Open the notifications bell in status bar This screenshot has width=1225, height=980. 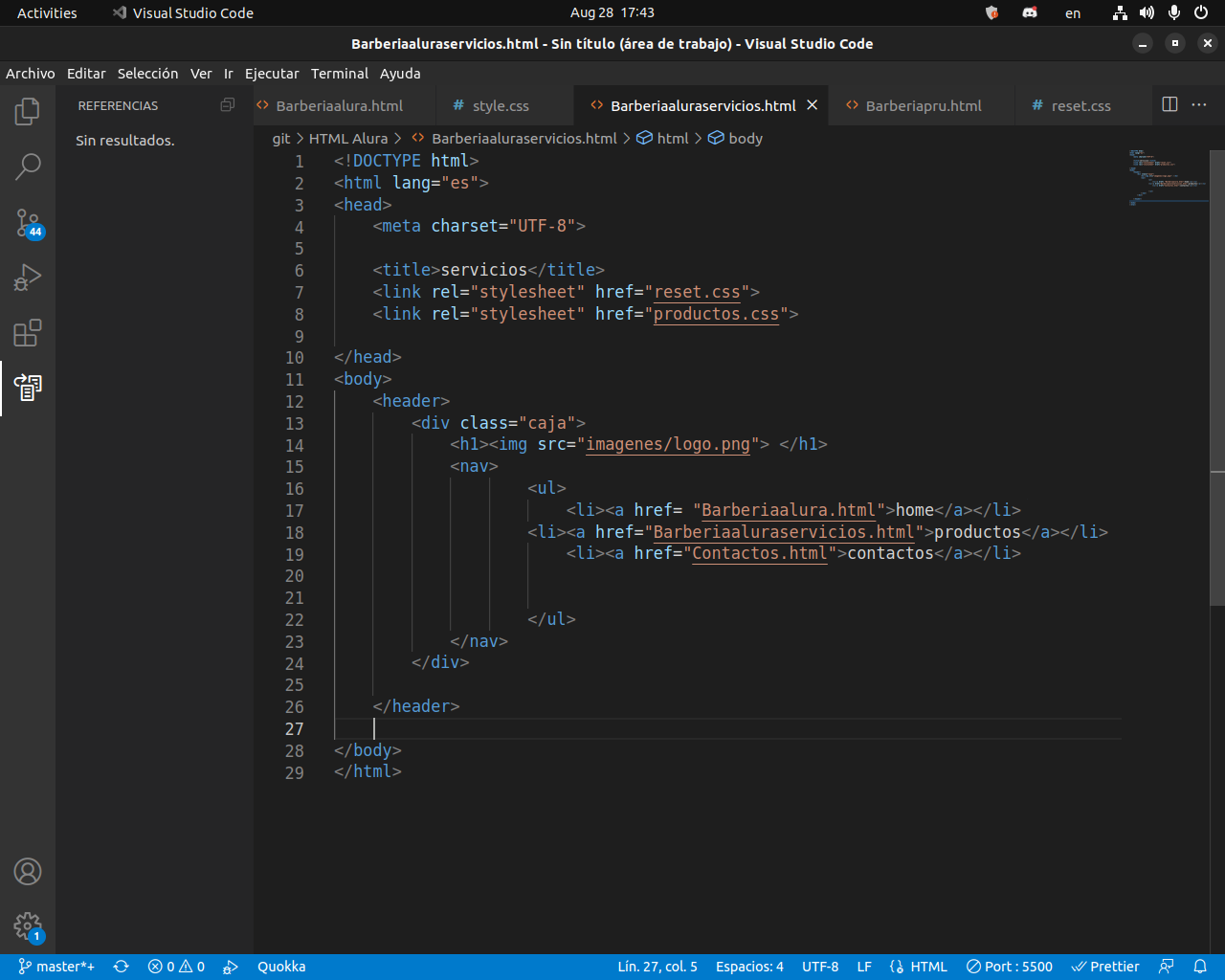(x=1200, y=967)
